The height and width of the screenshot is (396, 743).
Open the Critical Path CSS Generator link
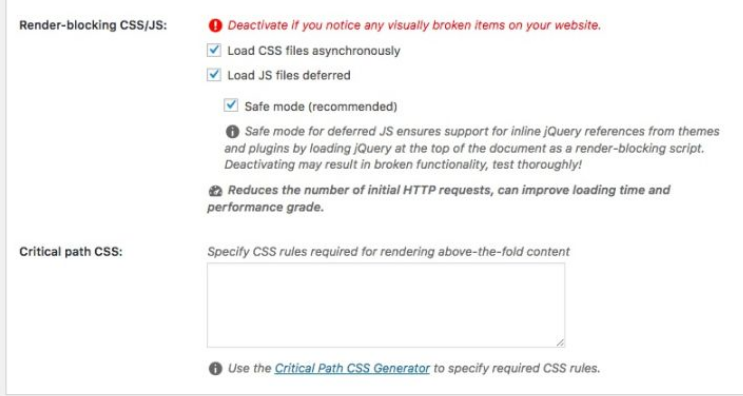click(x=352, y=368)
